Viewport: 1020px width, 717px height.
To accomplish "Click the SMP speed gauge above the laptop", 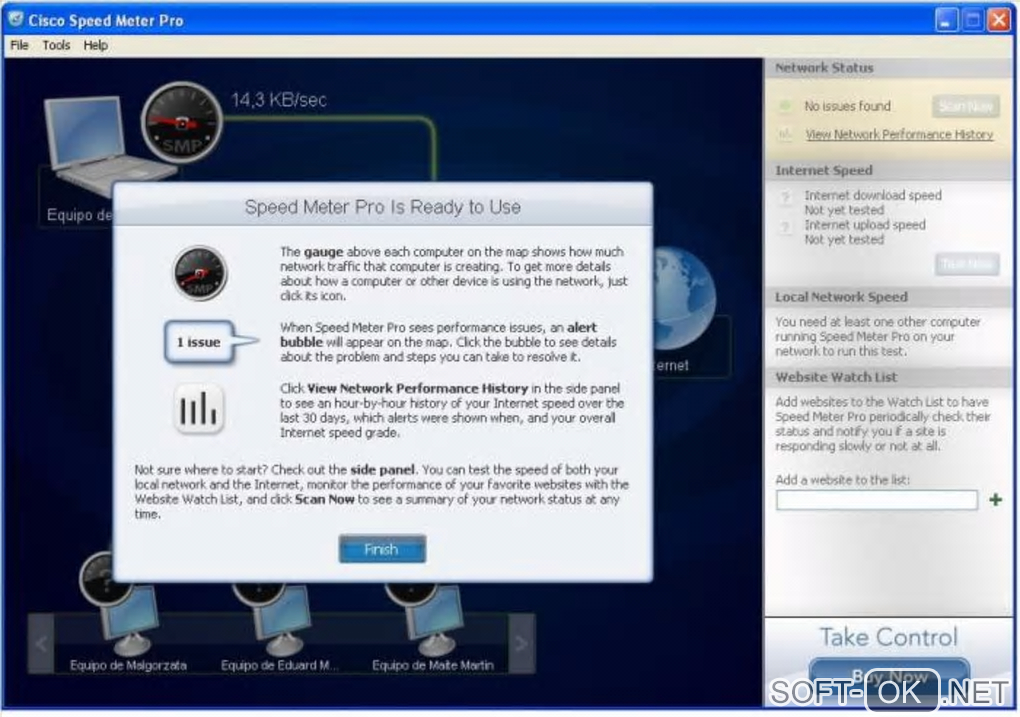I will tap(182, 122).
